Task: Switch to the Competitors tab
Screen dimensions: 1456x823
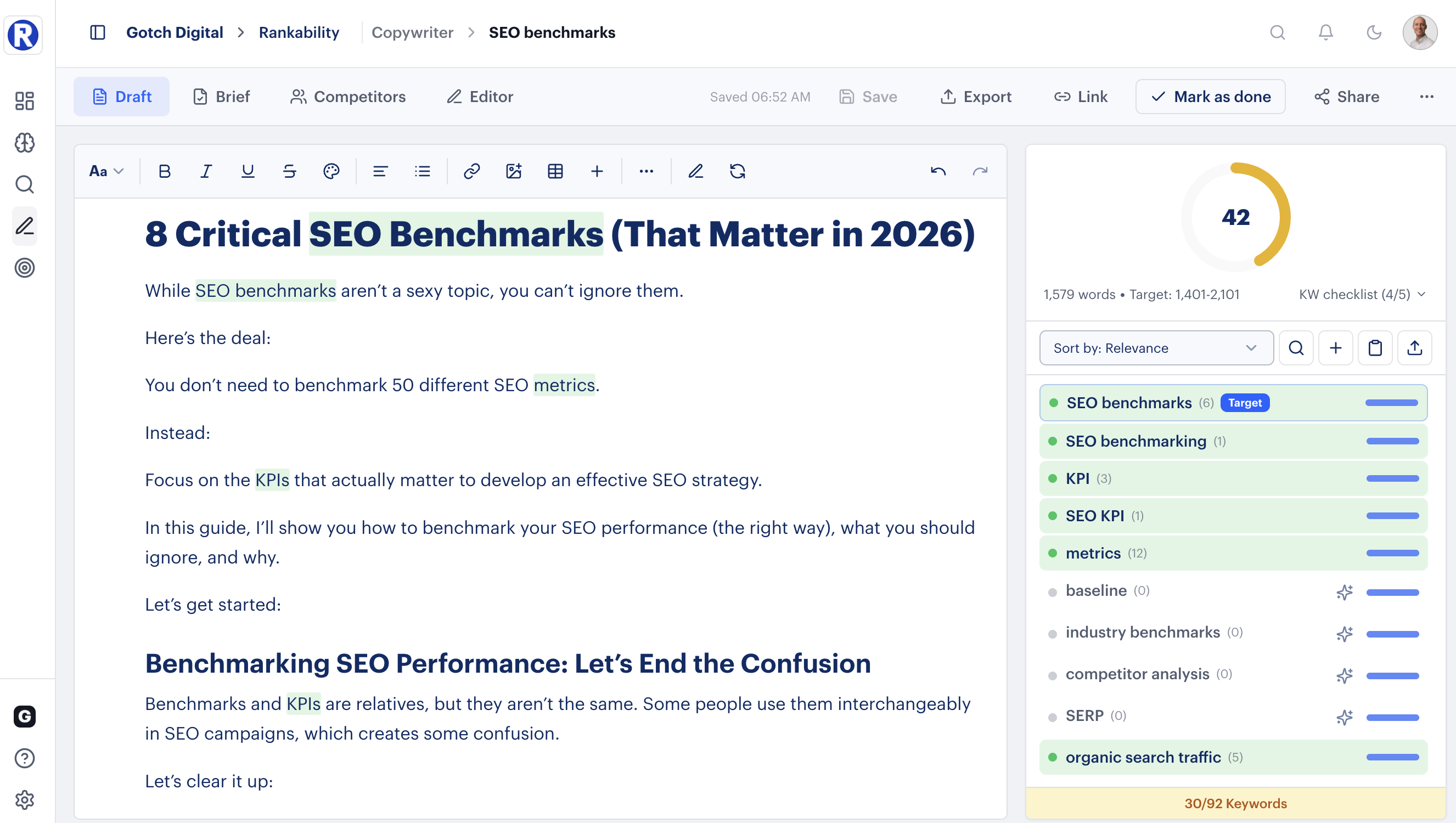Action: [347, 96]
